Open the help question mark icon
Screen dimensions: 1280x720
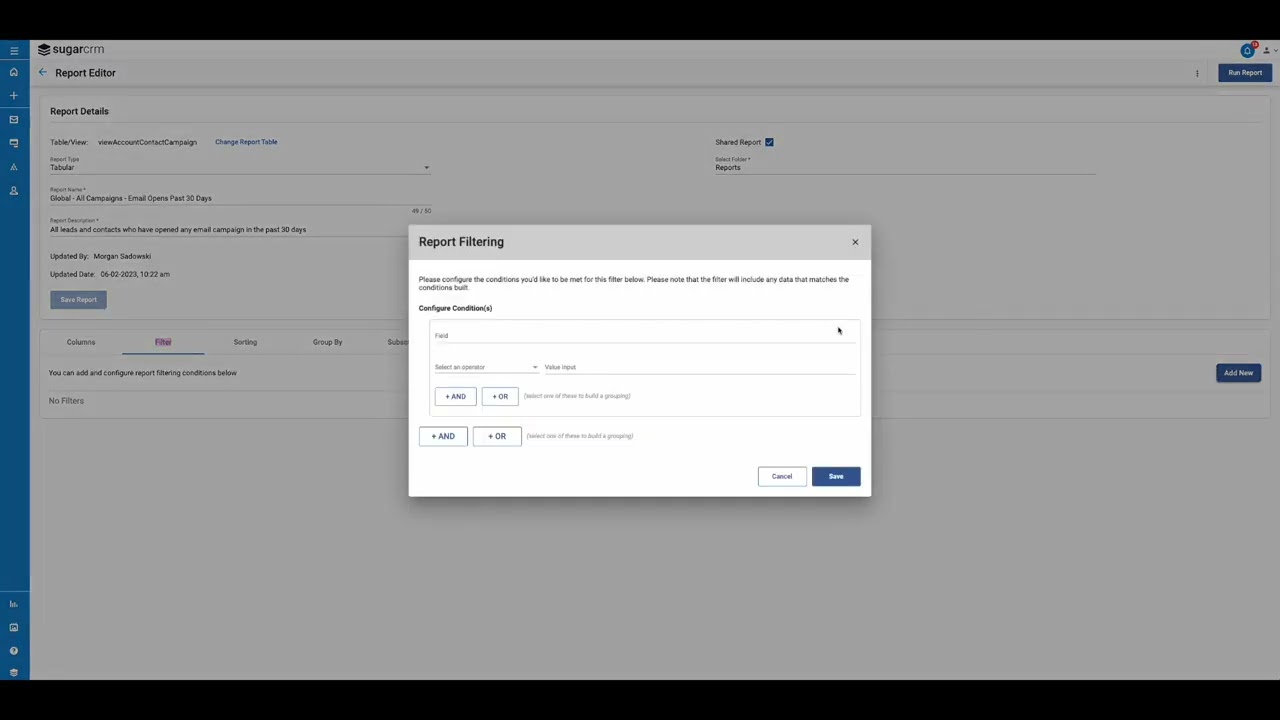pos(14,651)
